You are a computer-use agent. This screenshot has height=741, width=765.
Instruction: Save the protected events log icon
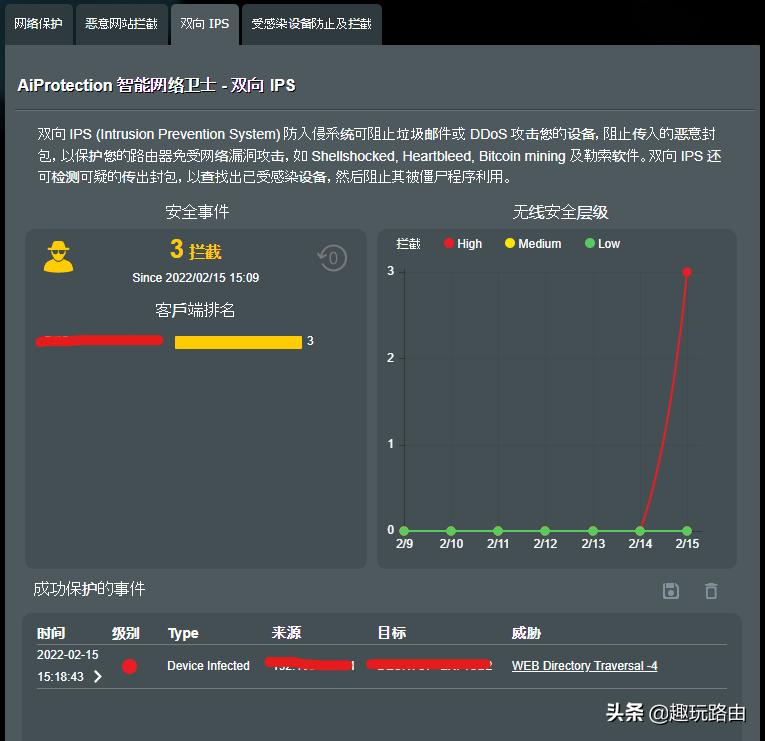(x=671, y=591)
